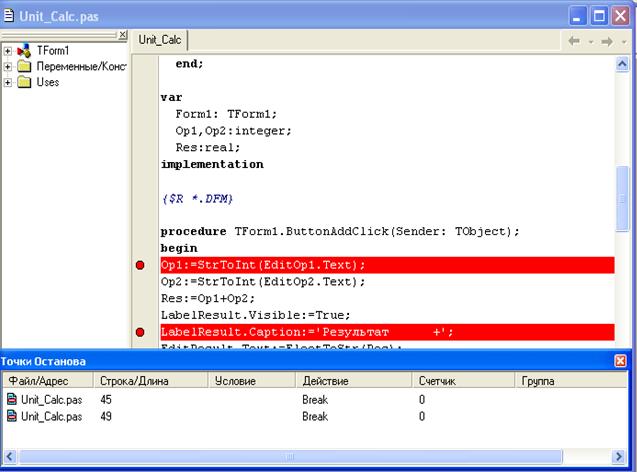Image resolution: width=637 pixels, height=472 pixels.
Task: Click the implementation keyword line
Action: 212,164
